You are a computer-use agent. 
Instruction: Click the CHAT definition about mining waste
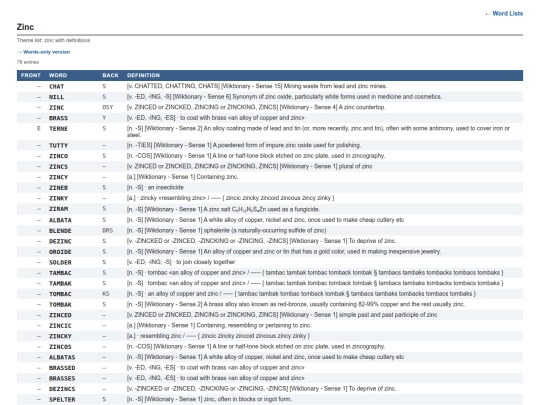[x=257, y=86]
